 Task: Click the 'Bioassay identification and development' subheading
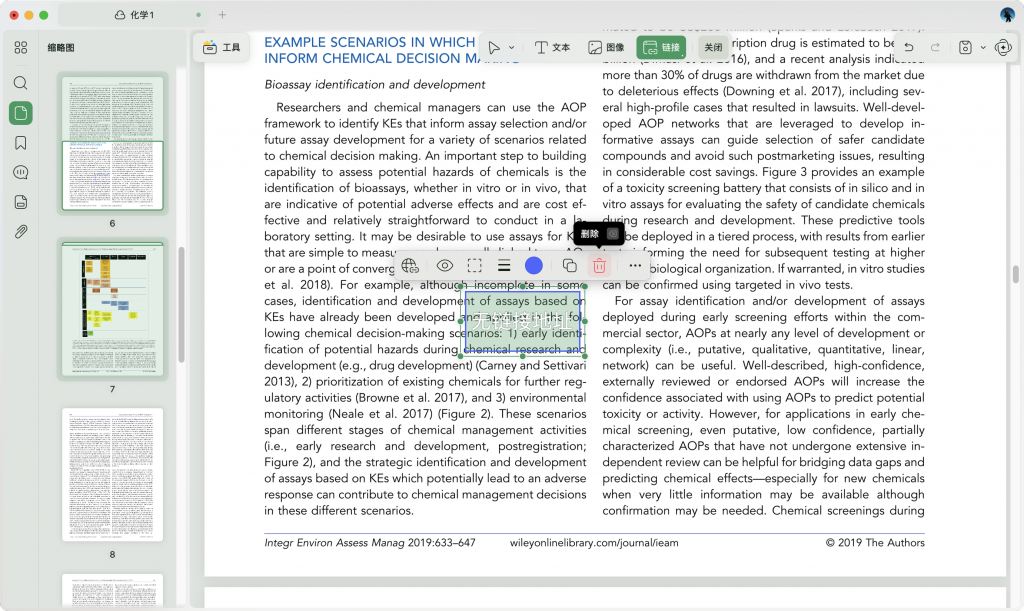point(374,85)
